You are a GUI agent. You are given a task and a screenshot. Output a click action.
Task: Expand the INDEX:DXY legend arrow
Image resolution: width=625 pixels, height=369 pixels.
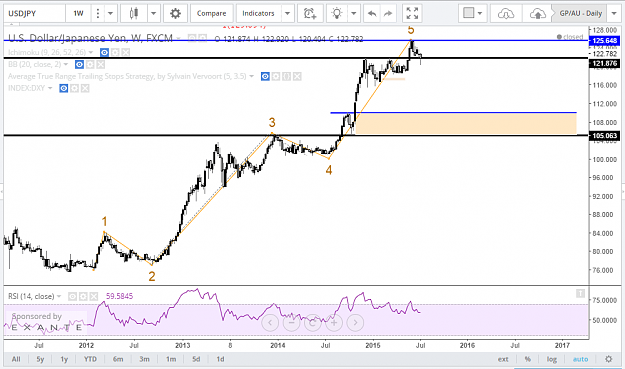click(x=50, y=88)
